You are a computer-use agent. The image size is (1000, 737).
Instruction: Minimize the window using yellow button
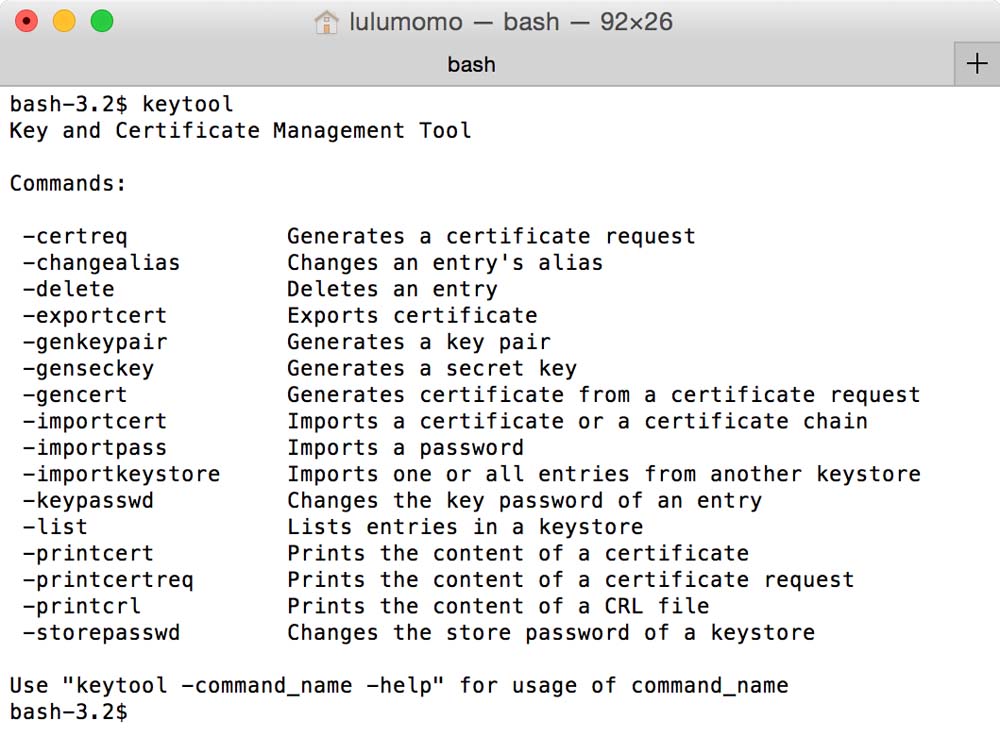(64, 21)
